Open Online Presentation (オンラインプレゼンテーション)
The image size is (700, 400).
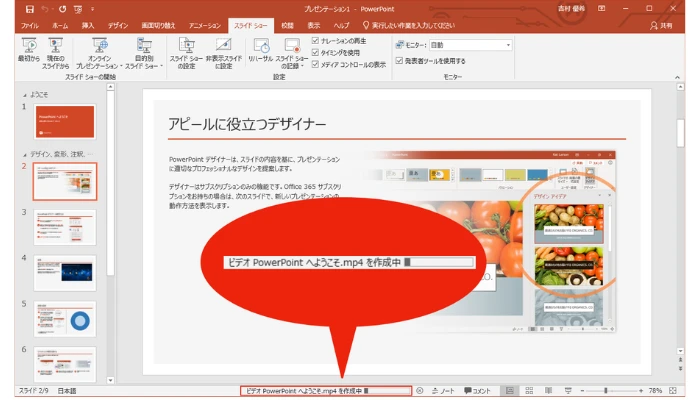click(99, 53)
